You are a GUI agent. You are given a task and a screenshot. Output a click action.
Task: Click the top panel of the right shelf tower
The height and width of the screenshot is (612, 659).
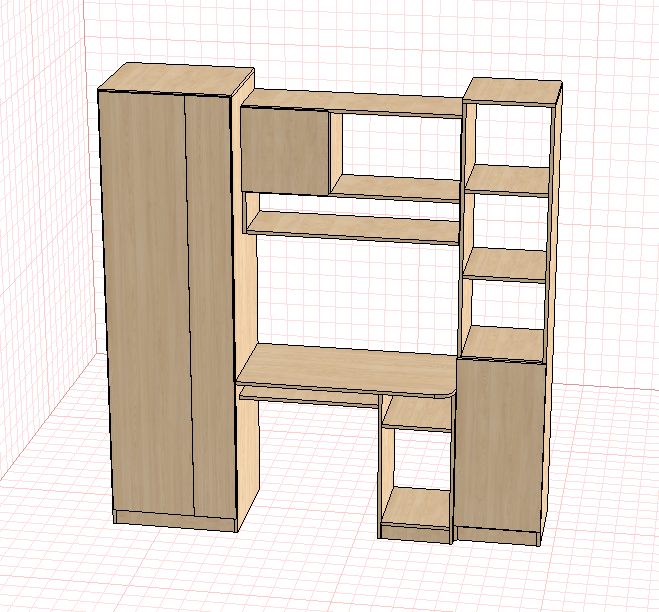(513, 91)
